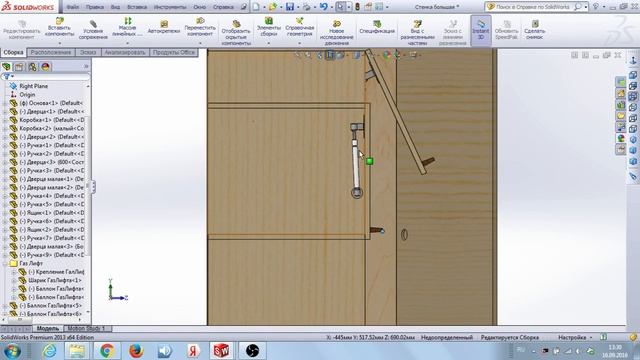Click the green drag handle in viewport

point(369,161)
